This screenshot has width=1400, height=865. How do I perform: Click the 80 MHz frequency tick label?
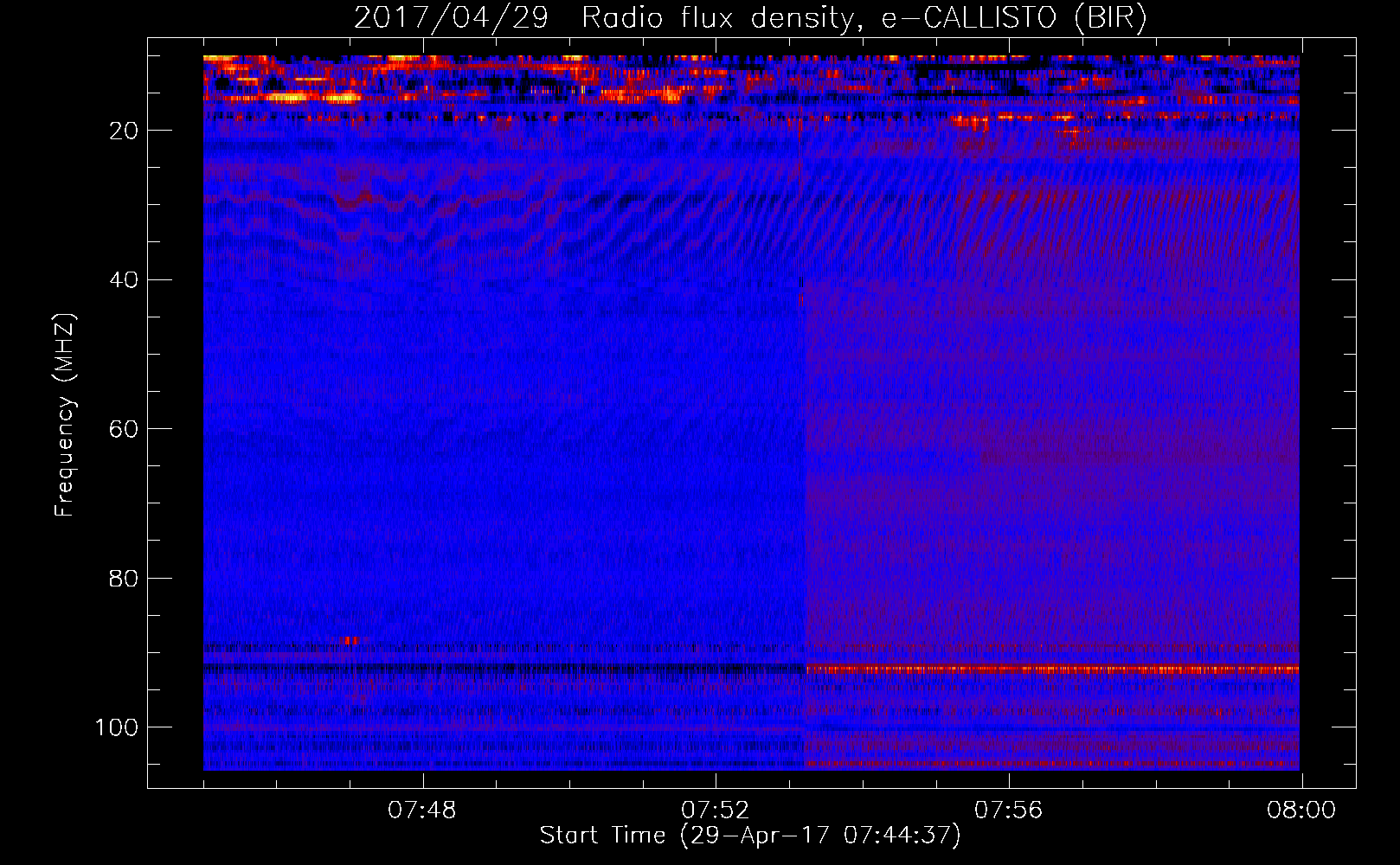125,578
